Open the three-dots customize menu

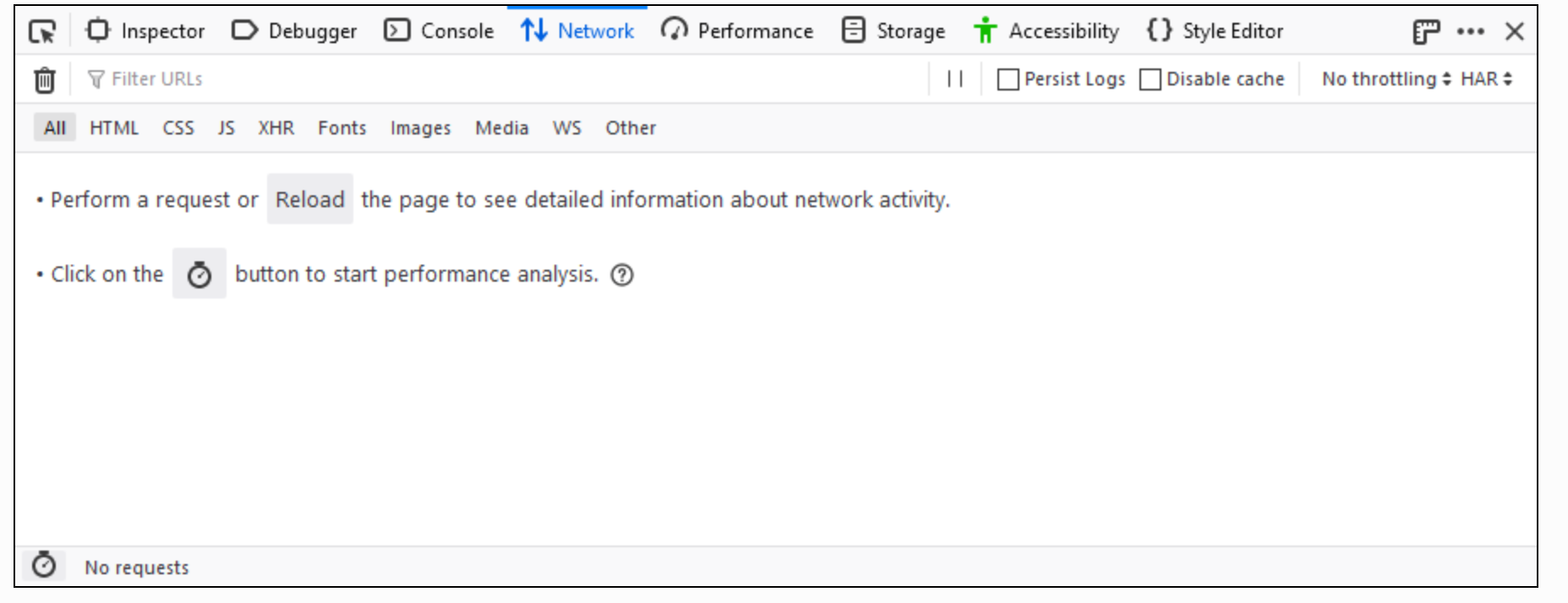coord(1471,31)
